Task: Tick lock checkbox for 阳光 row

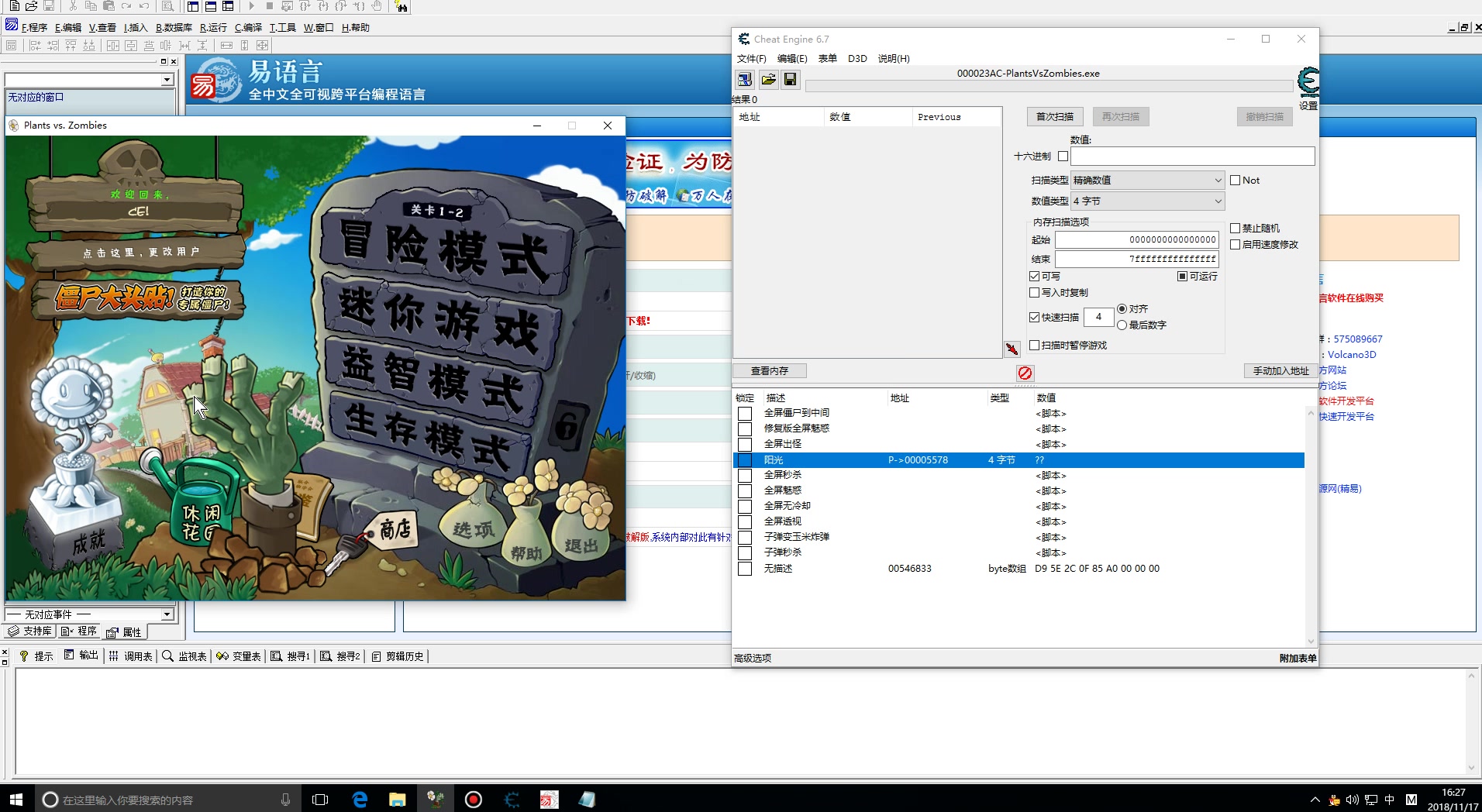Action: tap(745, 460)
